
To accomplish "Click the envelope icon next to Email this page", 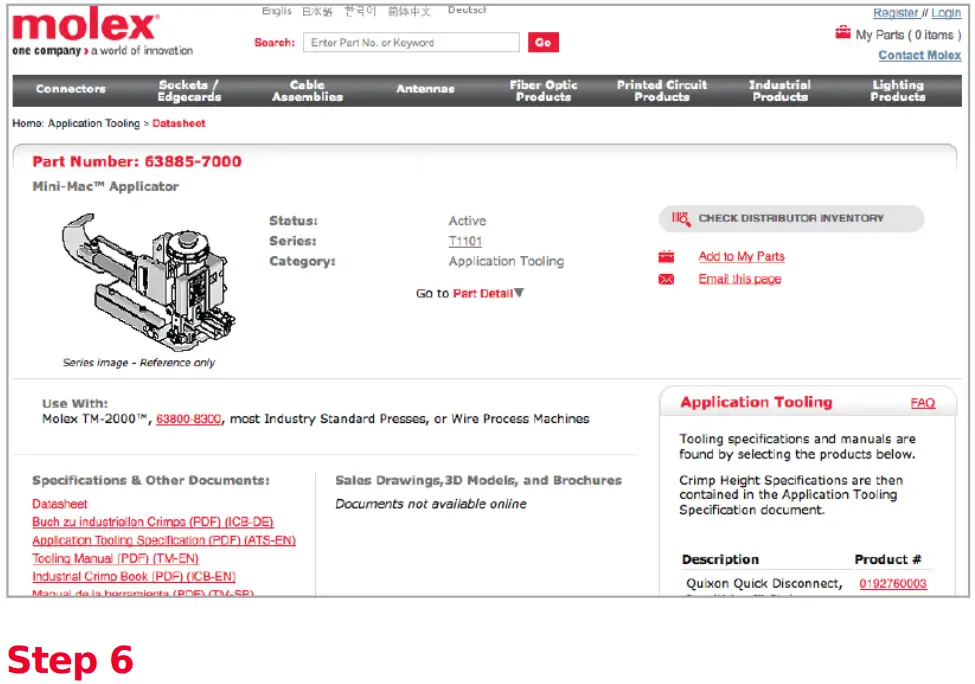I will tap(666, 279).
